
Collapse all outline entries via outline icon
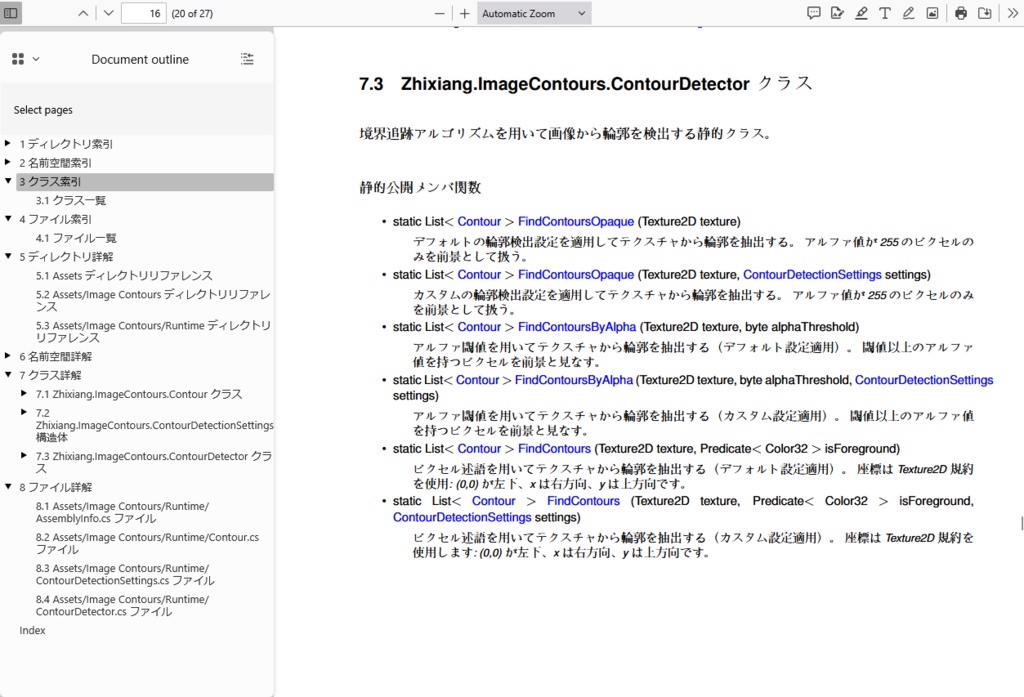point(247,59)
